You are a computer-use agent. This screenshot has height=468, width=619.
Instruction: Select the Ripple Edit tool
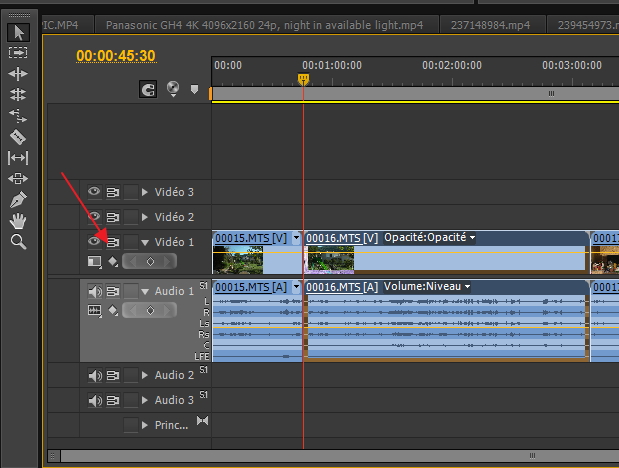pyautogui.click(x=18, y=74)
